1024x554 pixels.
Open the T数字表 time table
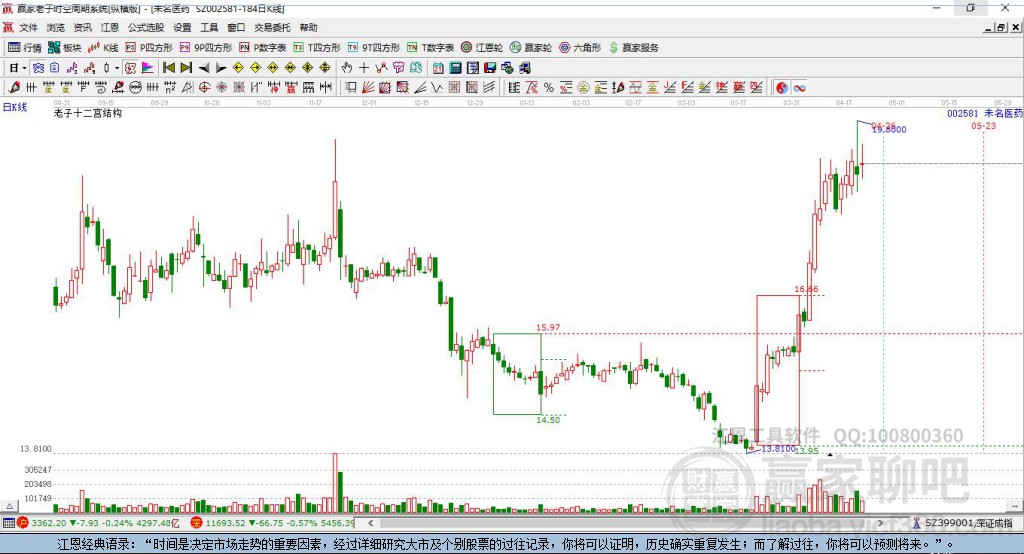(x=430, y=48)
